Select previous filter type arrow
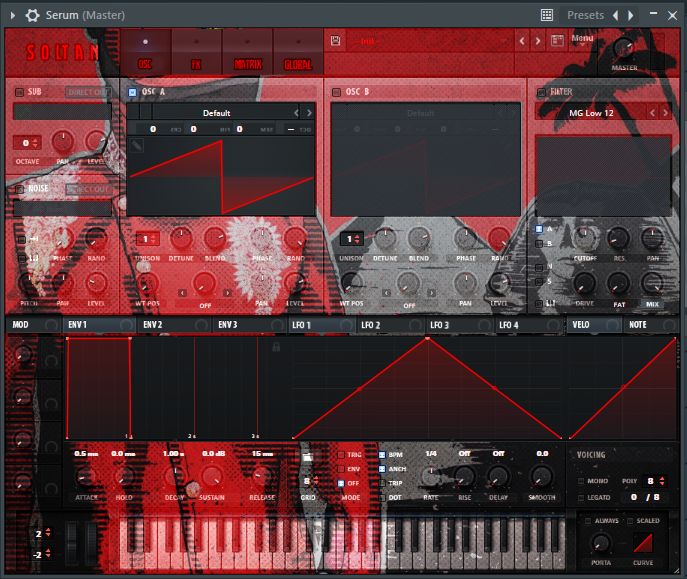The width and height of the screenshot is (687, 579). (x=652, y=113)
